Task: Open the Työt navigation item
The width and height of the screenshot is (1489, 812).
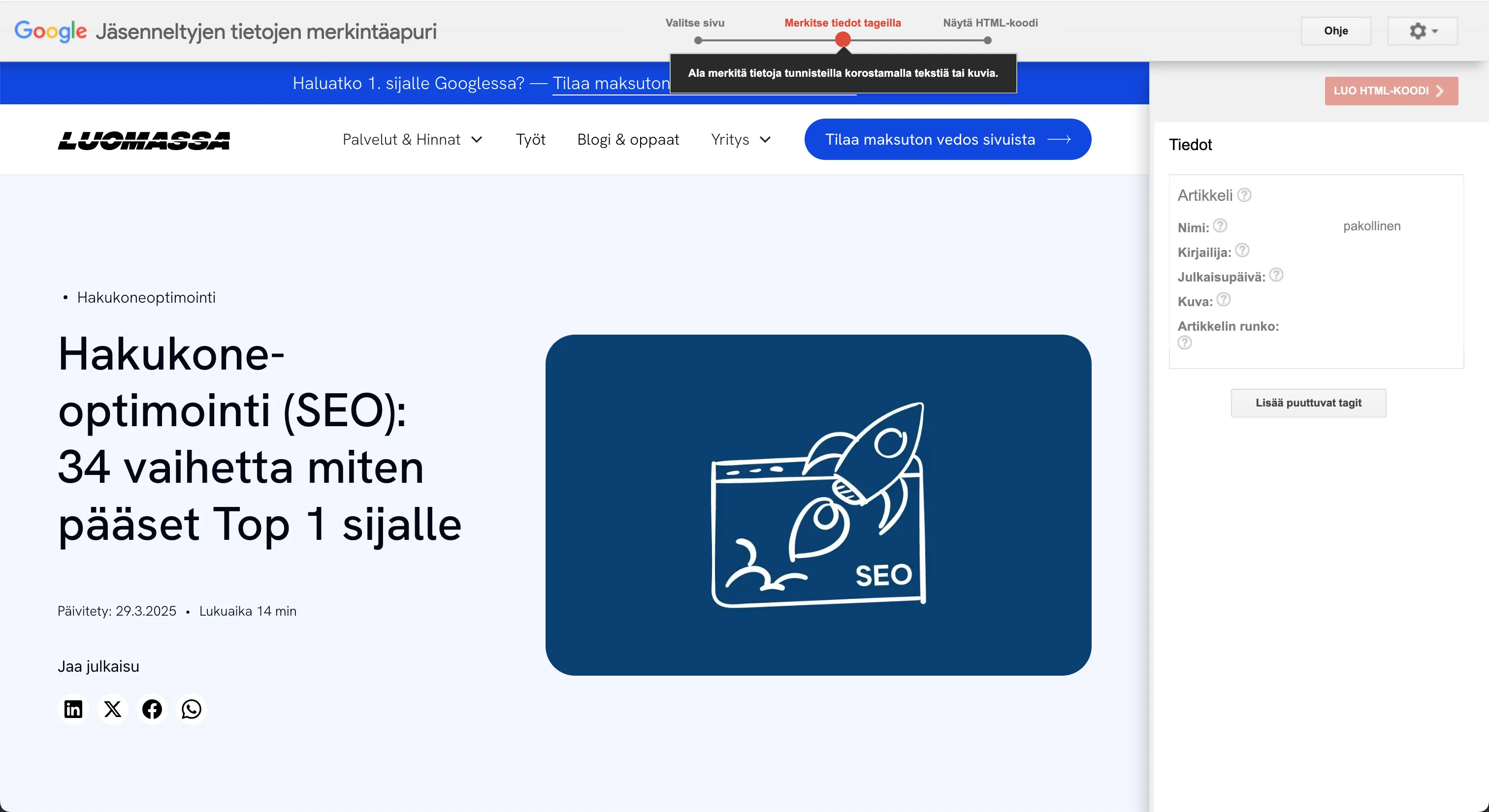Action: click(531, 139)
